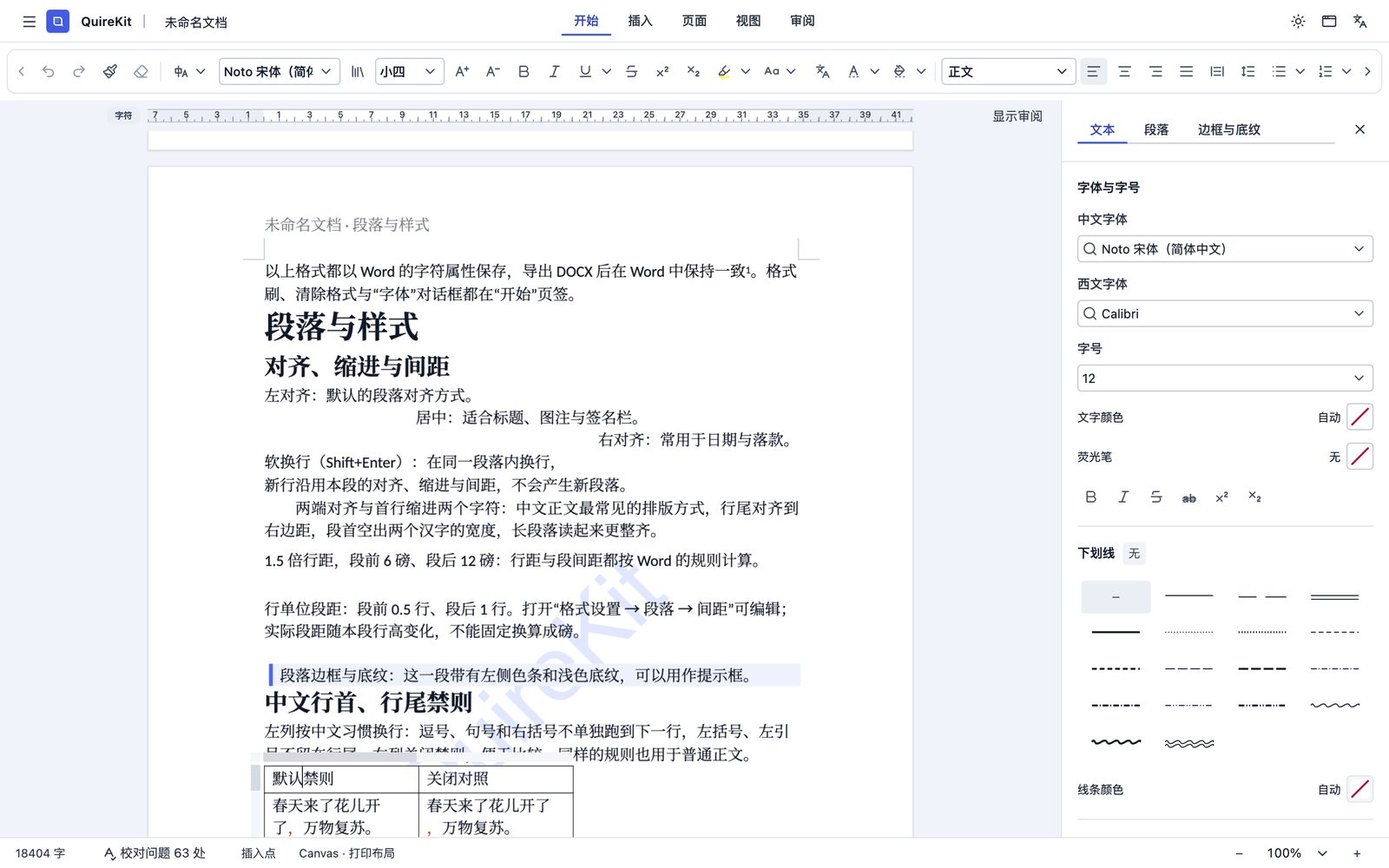Viewport: 1389px width, 868px height.
Task: Open the 边框与底纹 side panel tab
Action: tap(1229, 129)
